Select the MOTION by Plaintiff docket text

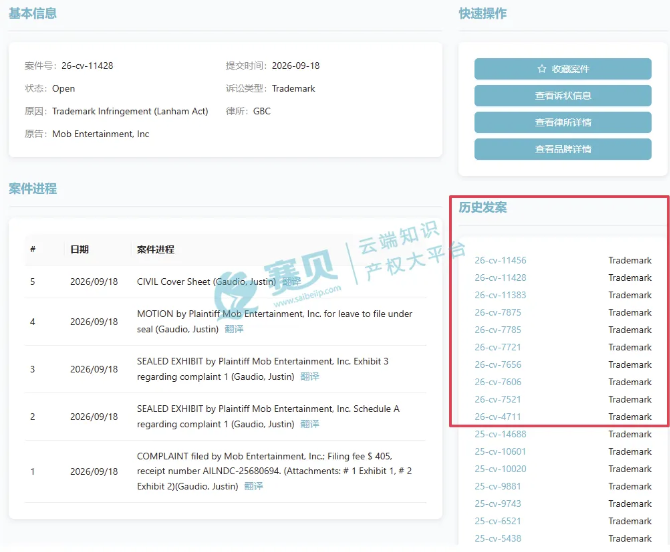tap(274, 321)
